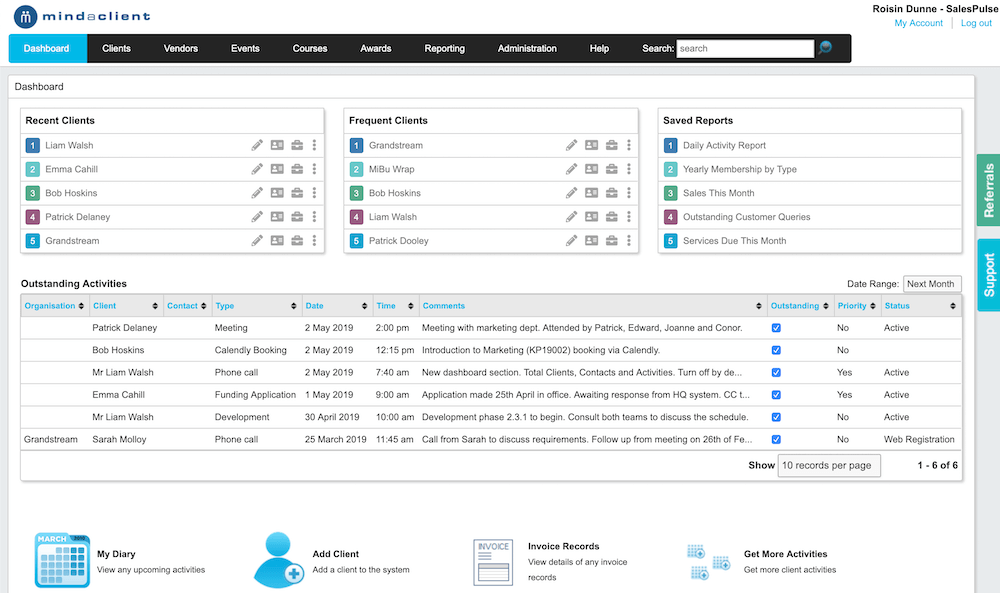Open Date Range dropdown showing Next Month
Viewport: 1000px width, 593px height.
point(932,284)
